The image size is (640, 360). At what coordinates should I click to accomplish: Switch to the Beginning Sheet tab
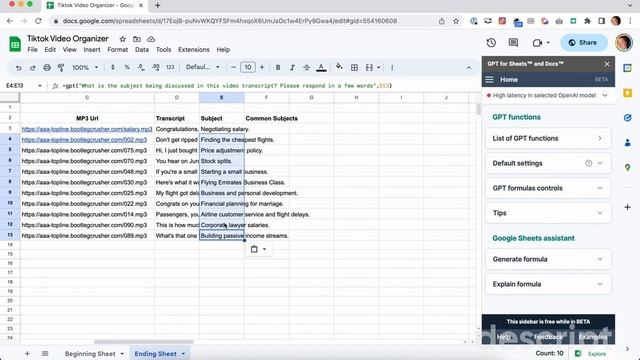coord(90,354)
